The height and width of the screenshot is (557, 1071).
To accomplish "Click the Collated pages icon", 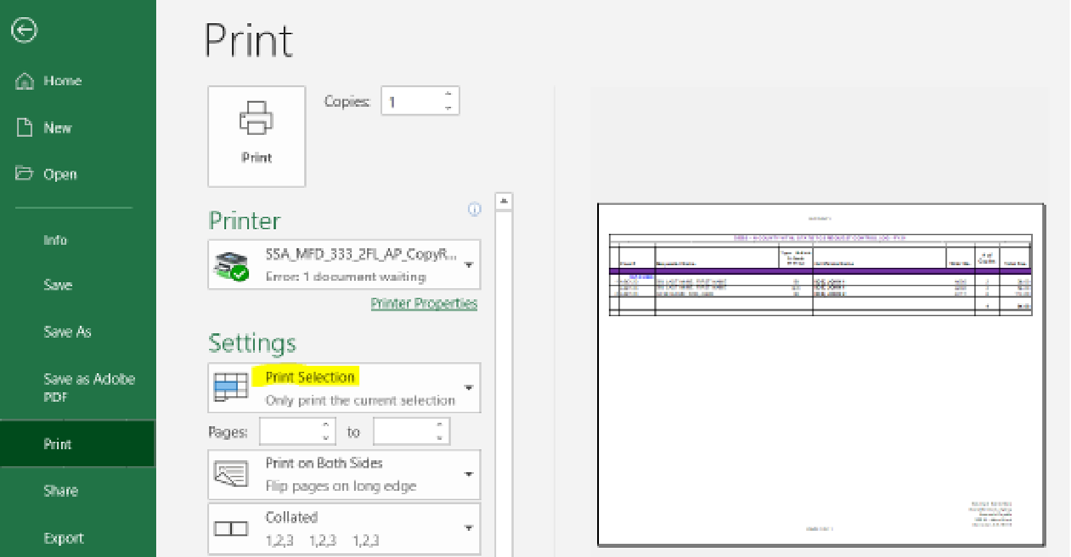I will coord(231,528).
